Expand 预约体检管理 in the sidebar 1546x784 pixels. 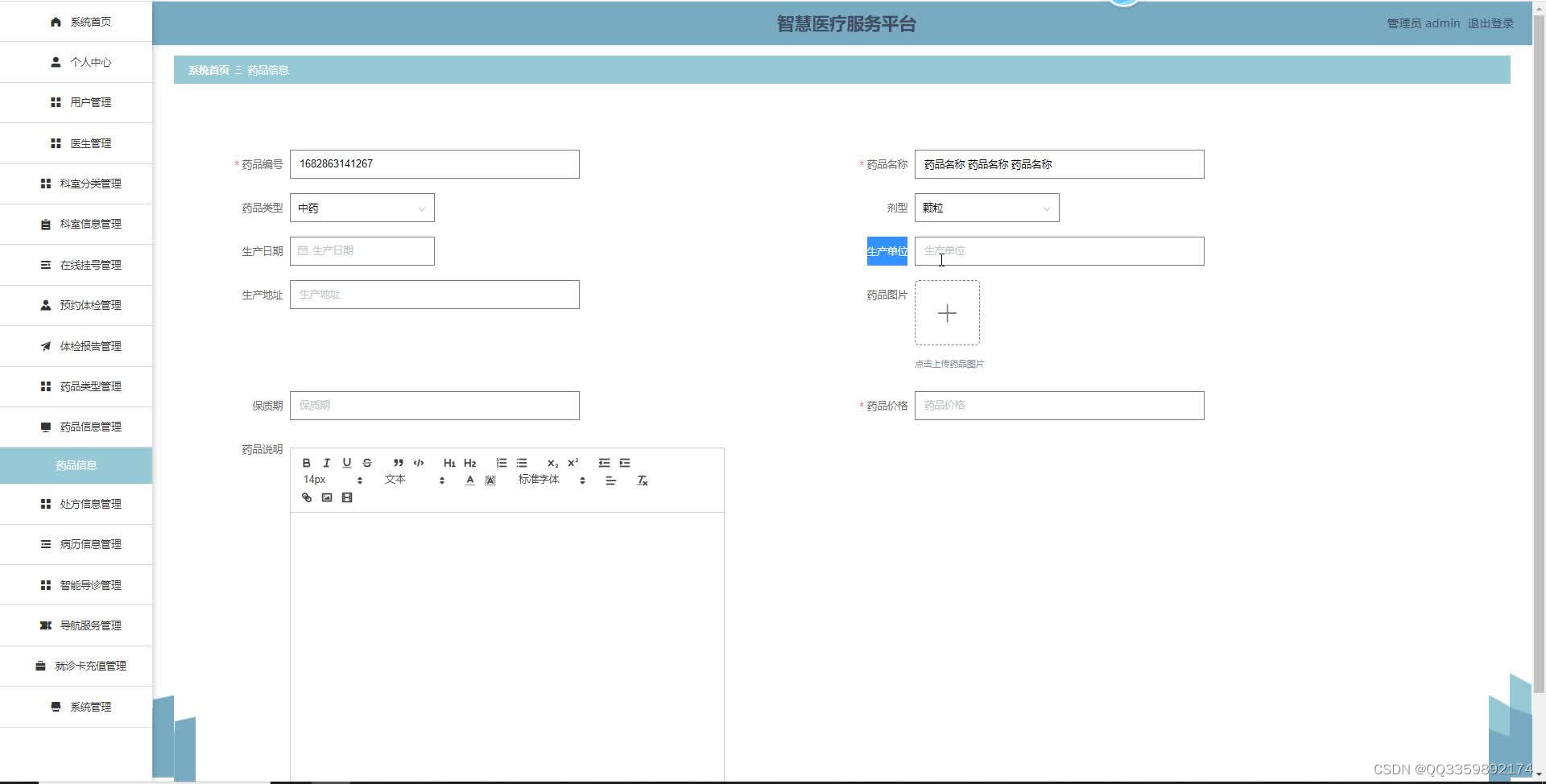click(76, 305)
